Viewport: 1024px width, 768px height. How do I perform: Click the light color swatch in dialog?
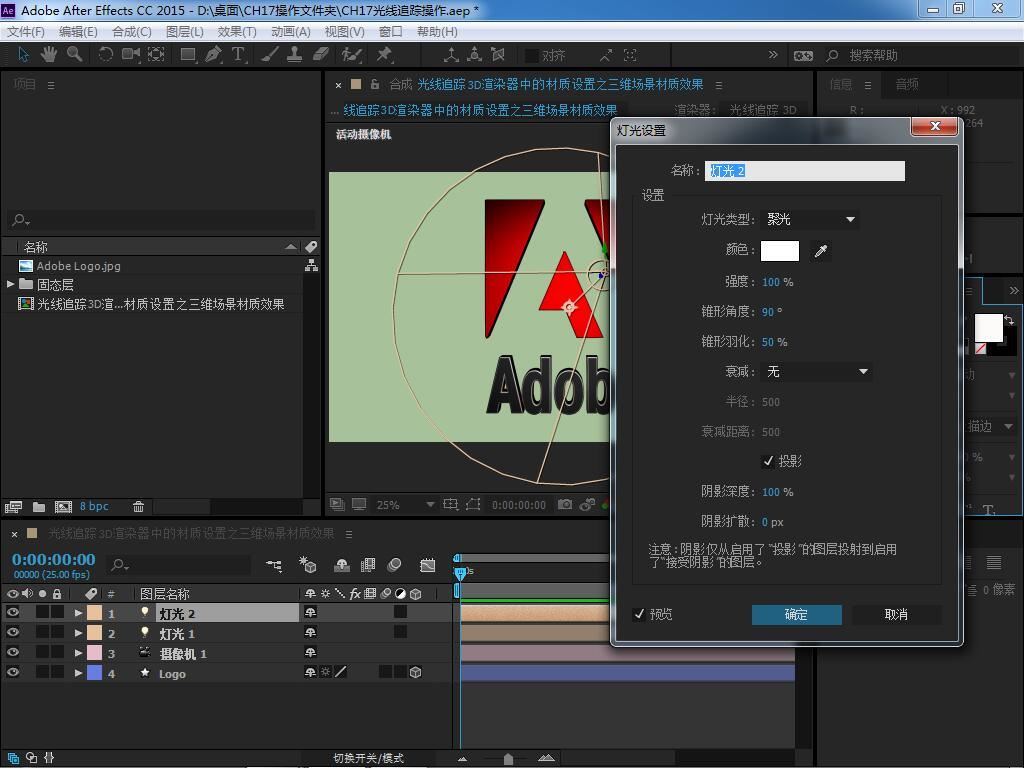[x=780, y=251]
